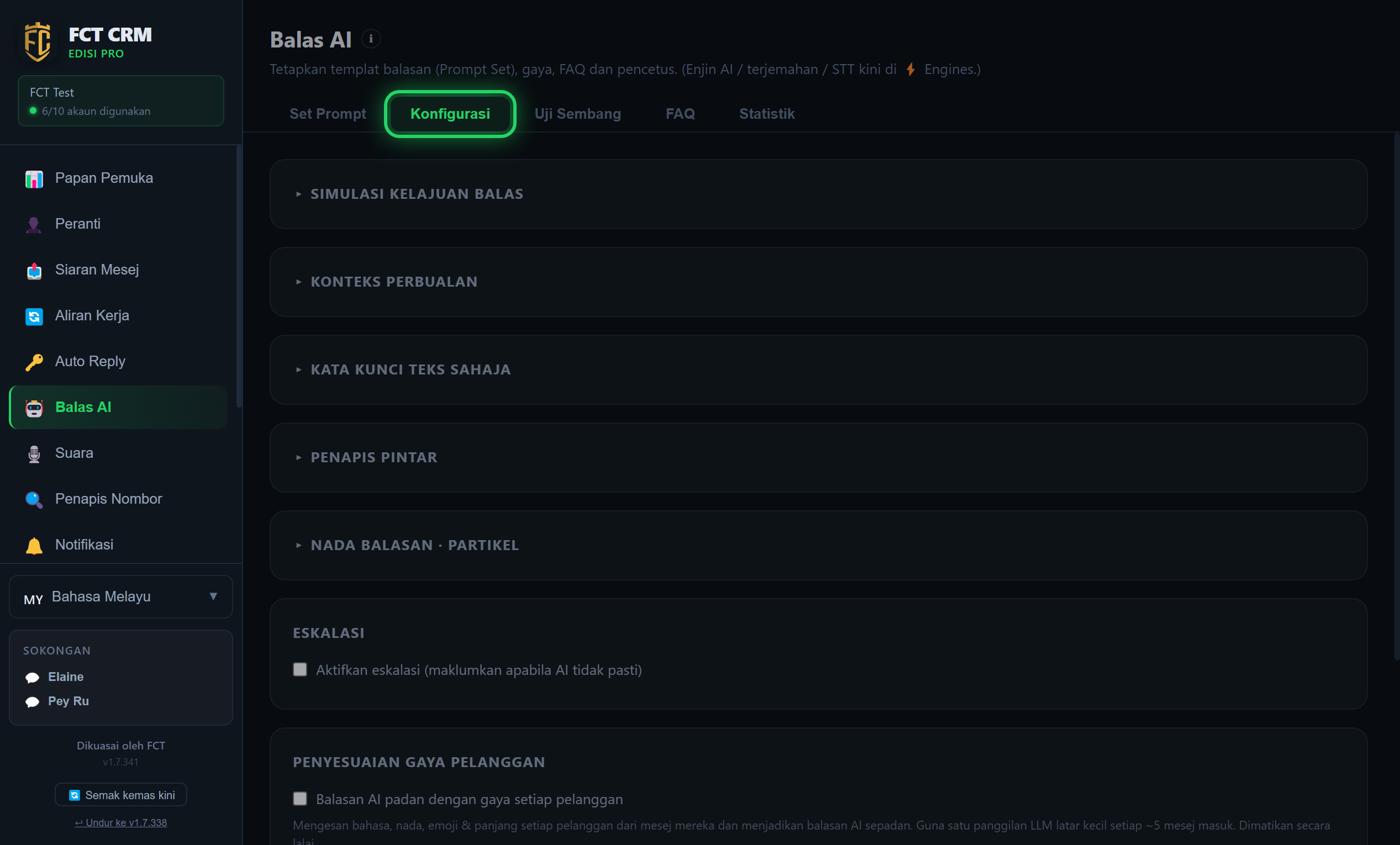The width and height of the screenshot is (1400, 845).
Task: Click the version text v1.7.341
Action: (x=120, y=763)
